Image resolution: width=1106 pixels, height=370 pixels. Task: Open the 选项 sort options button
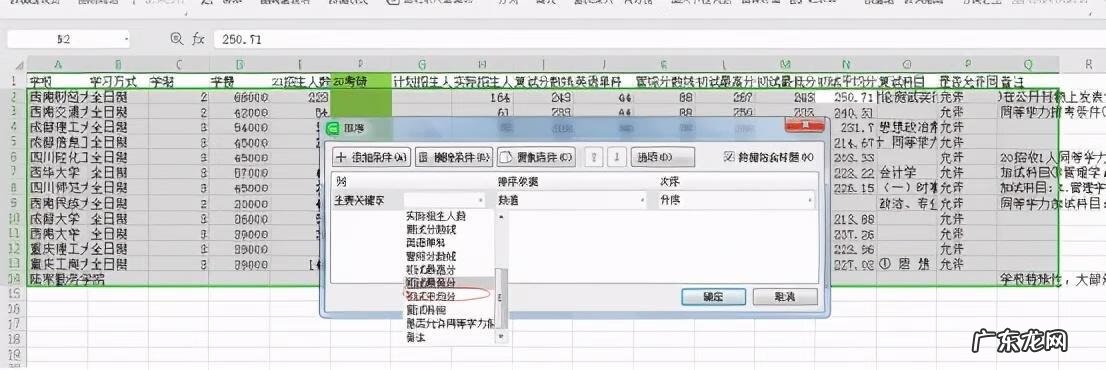click(662, 156)
